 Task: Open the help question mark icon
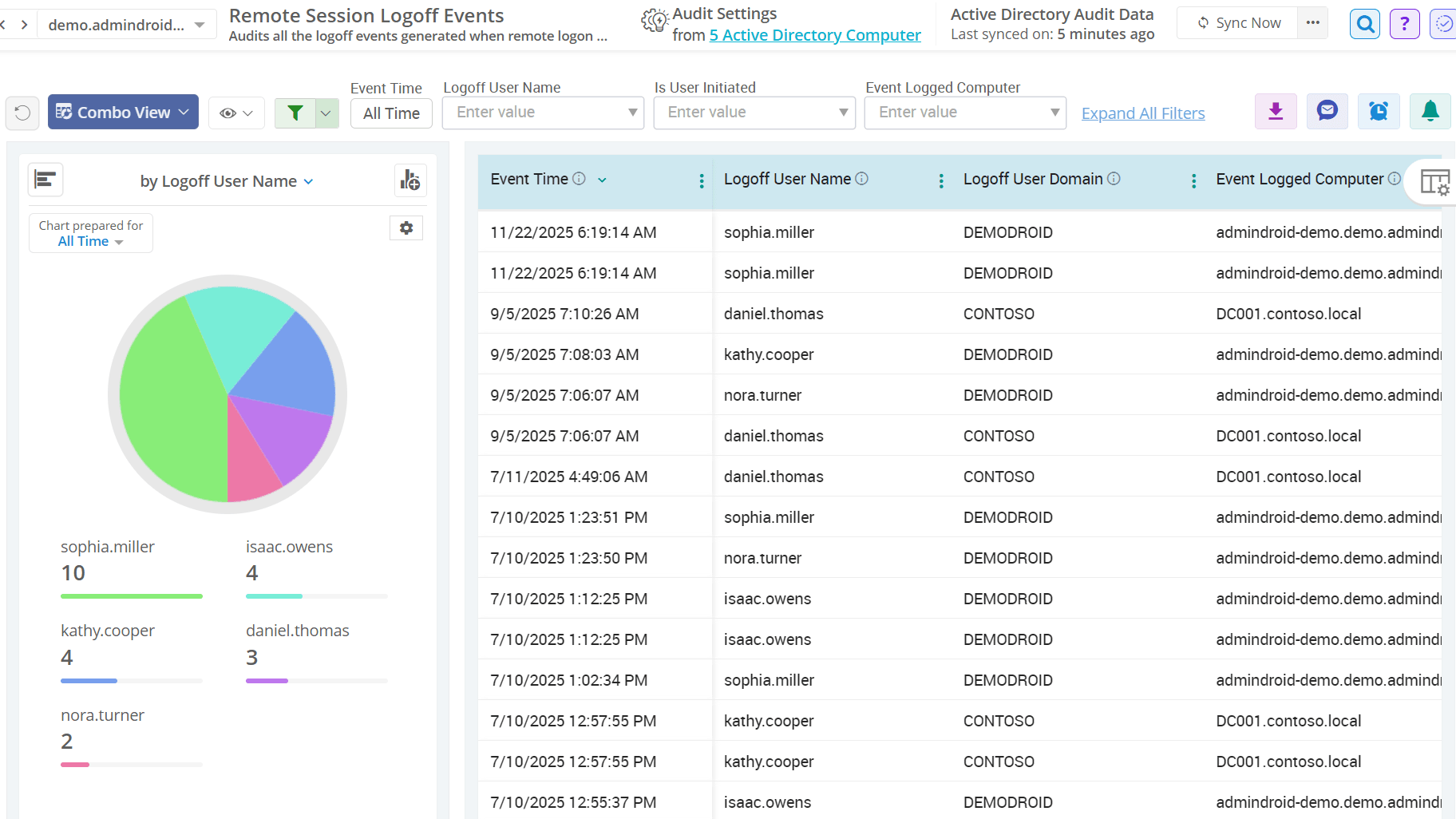tap(1404, 24)
